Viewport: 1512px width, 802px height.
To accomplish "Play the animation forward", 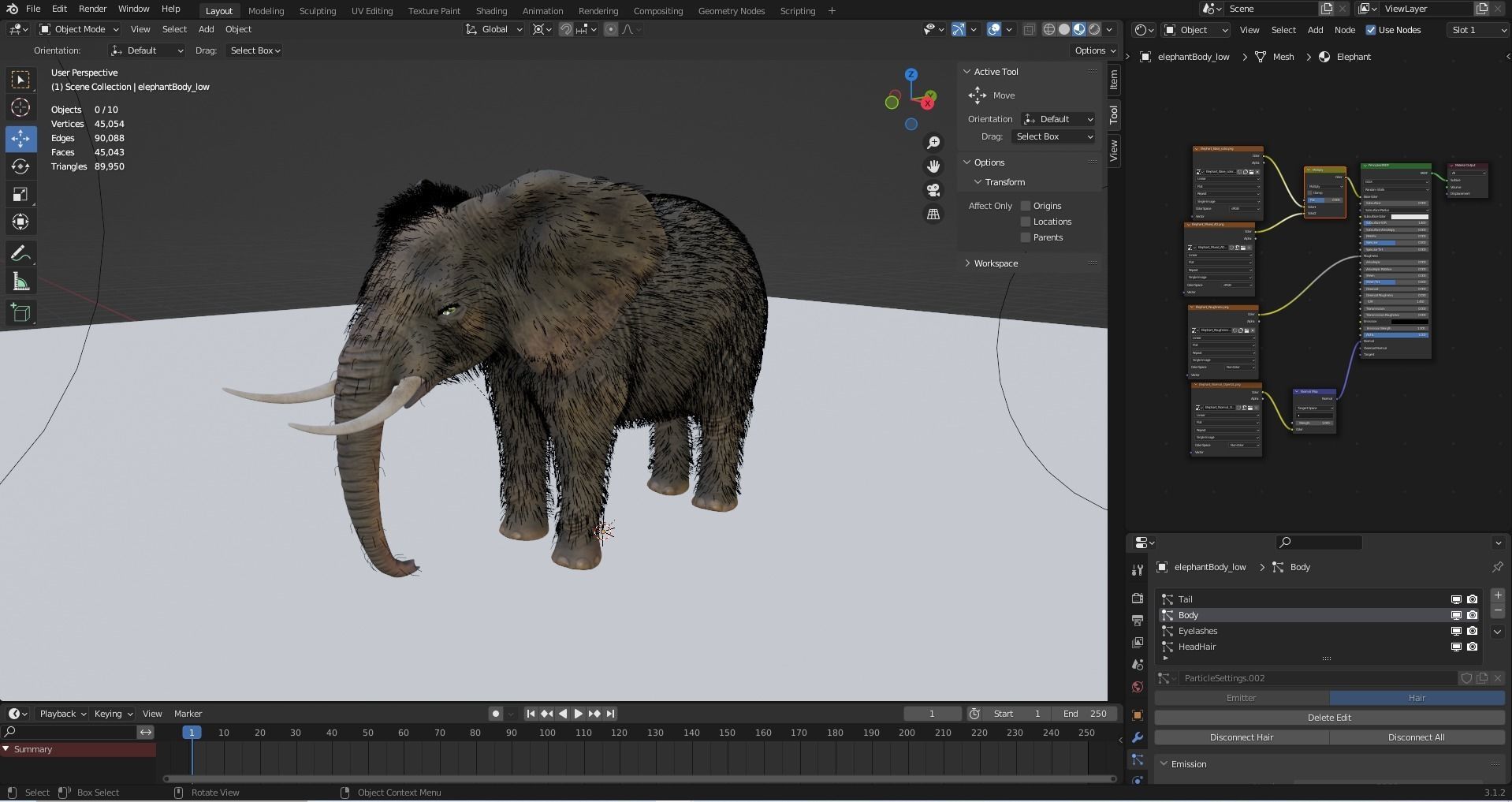I will pos(578,714).
